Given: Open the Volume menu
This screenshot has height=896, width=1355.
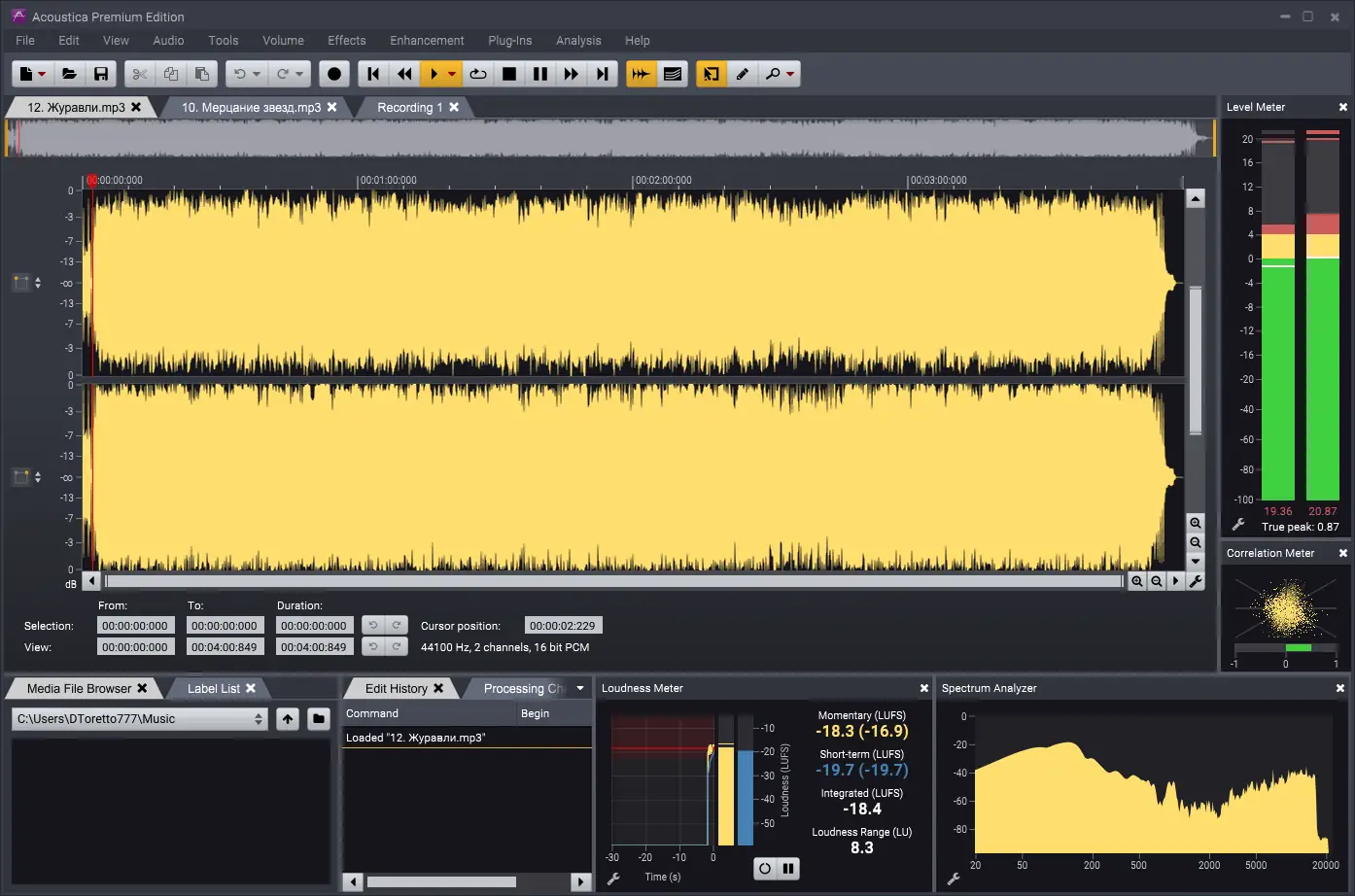Looking at the screenshot, I should pyautogui.click(x=283, y=41).
